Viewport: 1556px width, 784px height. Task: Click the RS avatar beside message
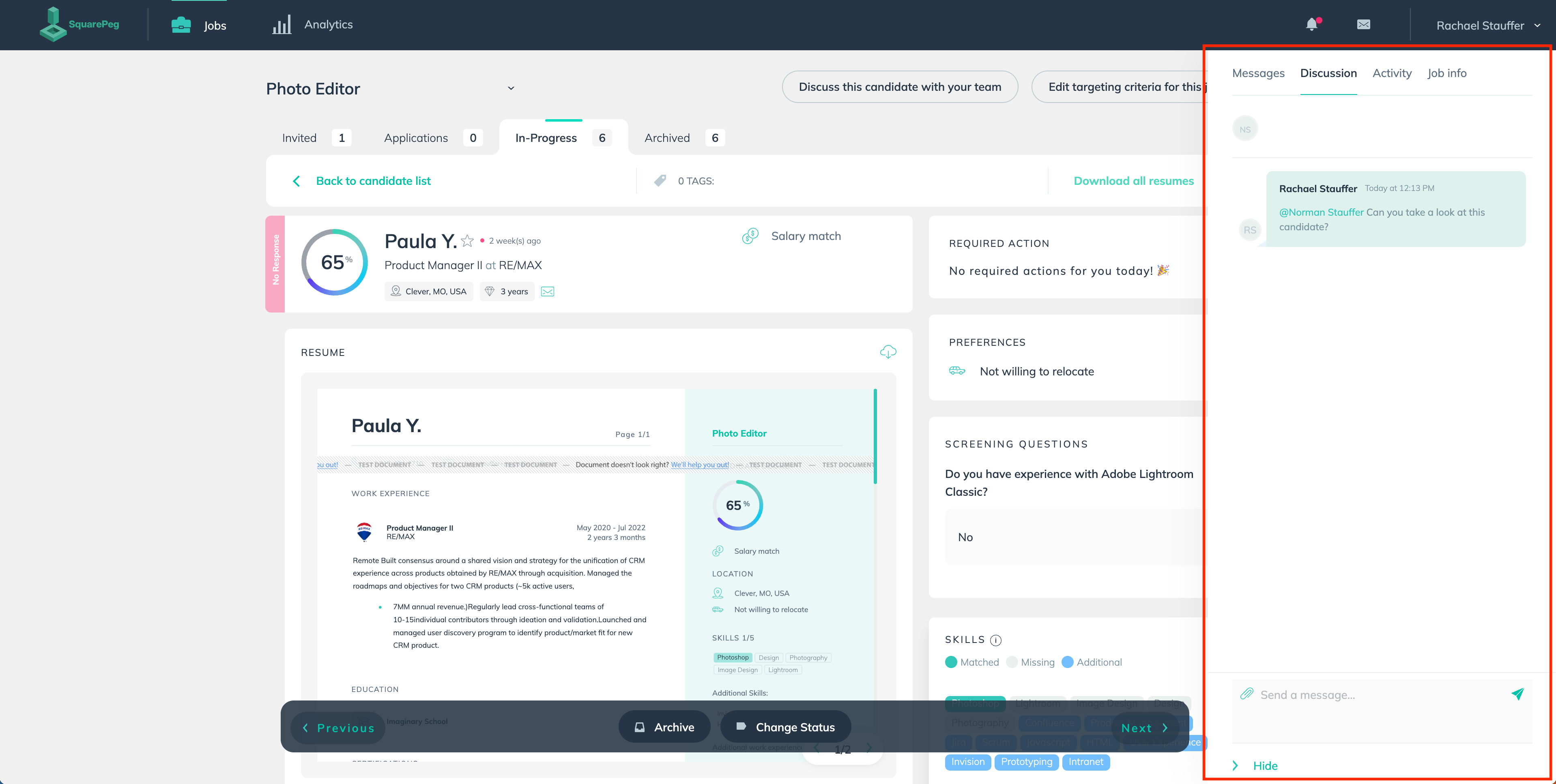point(1250,230)
